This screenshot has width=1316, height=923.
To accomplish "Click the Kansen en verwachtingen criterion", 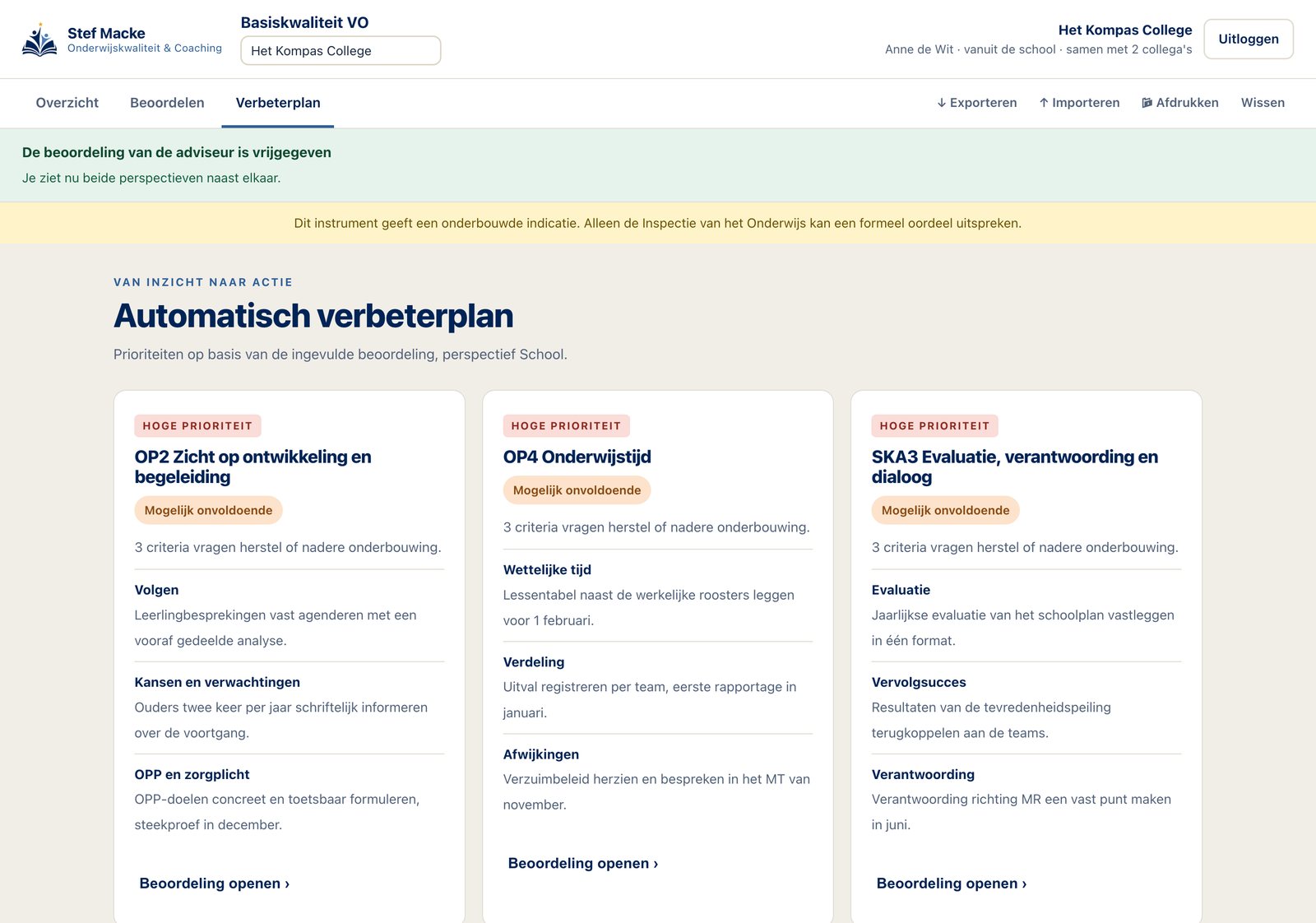I will [x=217, y=682].
